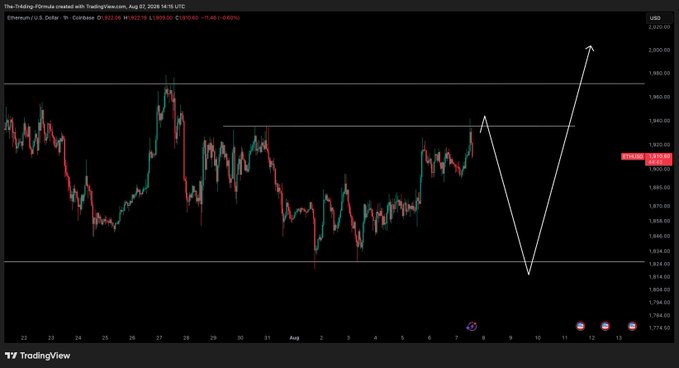Click date 25 on the time axis
The image size is (679, 368).
click(x=105, y=338)
